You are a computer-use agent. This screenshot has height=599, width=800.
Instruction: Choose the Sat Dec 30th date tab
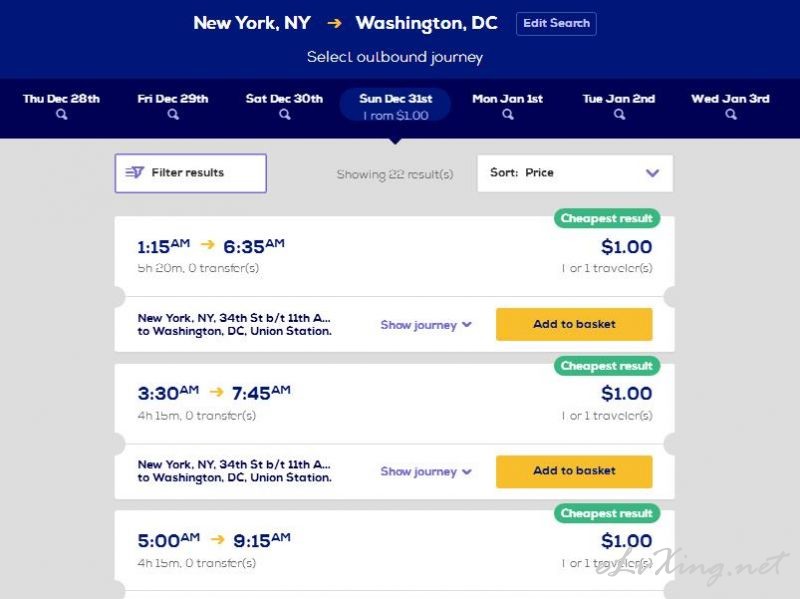tap(284, 106)
